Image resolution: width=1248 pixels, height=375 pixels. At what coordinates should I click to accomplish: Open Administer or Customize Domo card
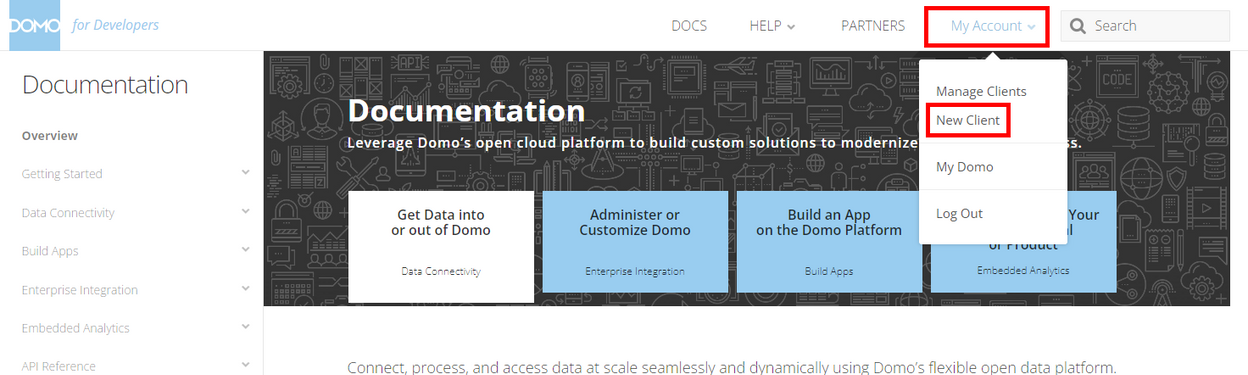tap(635, 242)
